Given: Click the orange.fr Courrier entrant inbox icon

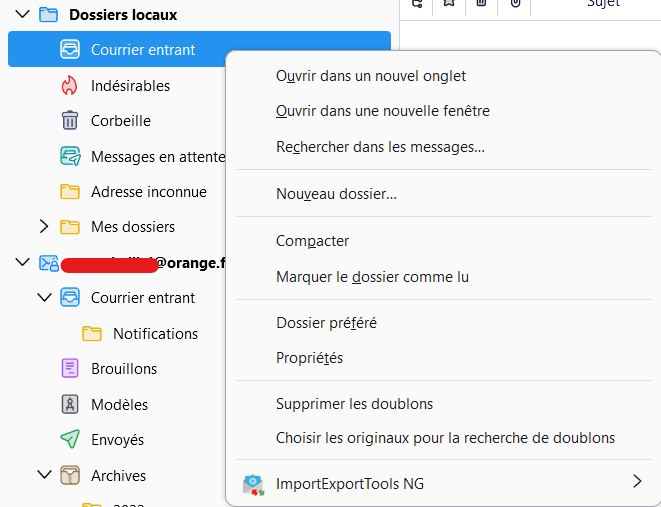Looking at the screenshot, I should point(70,297).
